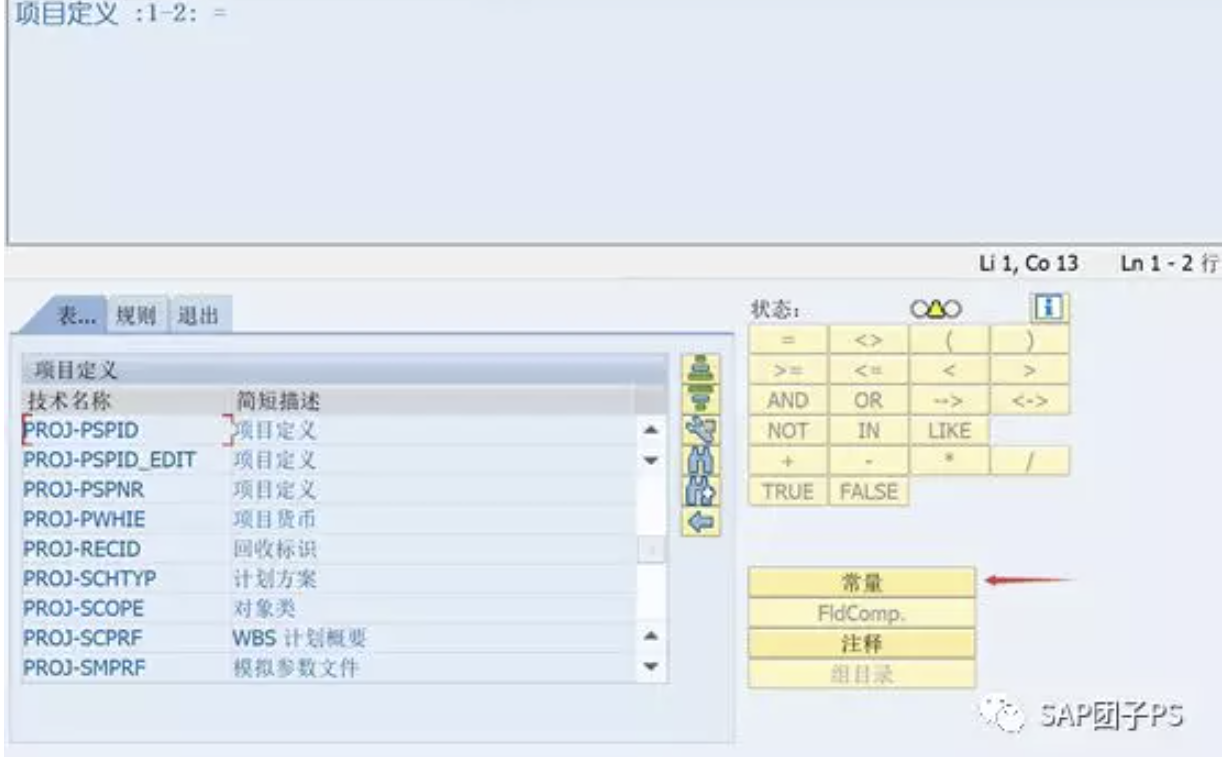
Task: Insert the LIKE operator
Action: 949,431
